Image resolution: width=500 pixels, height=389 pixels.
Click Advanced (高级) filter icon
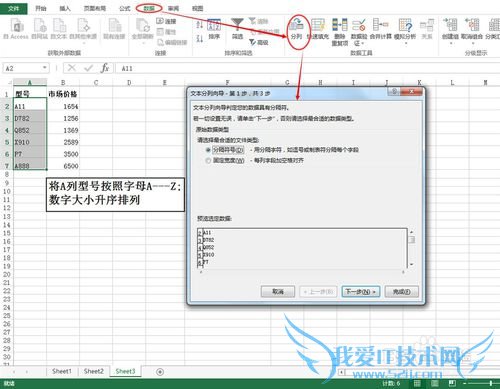(259, 42)
